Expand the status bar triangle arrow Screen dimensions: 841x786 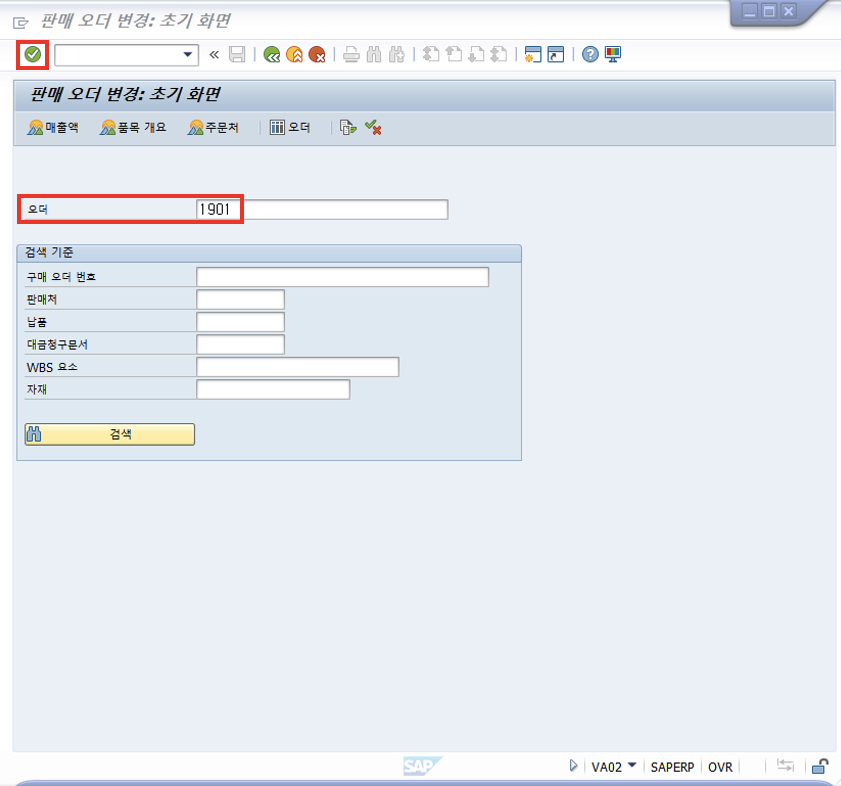tap(573, 766)
